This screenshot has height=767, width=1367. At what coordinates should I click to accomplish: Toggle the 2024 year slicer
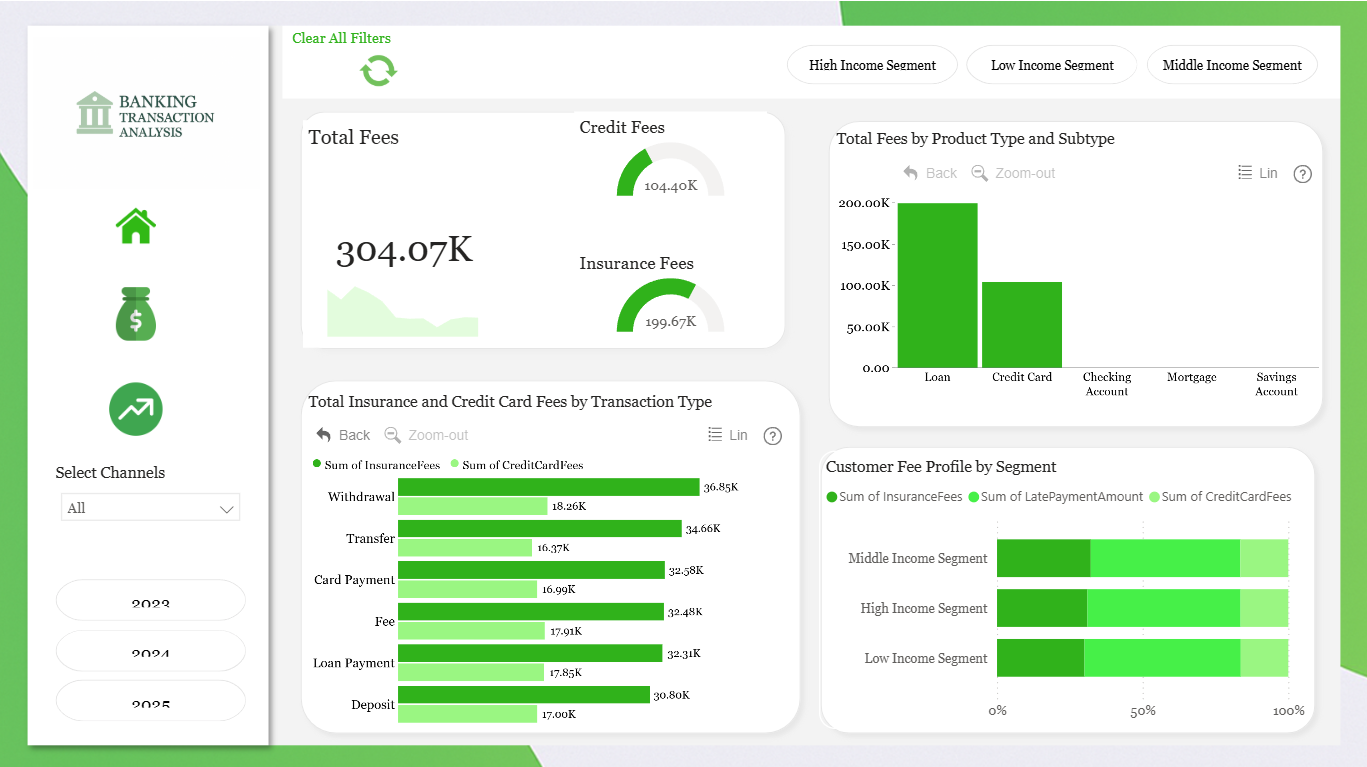coord(151,650)
